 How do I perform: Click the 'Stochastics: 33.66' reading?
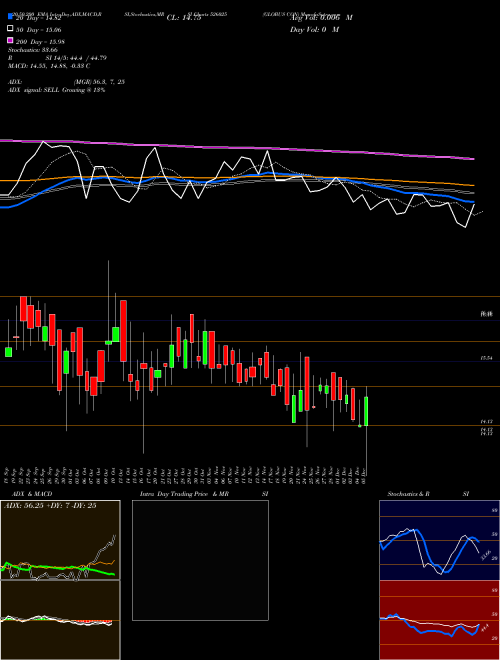33,50
